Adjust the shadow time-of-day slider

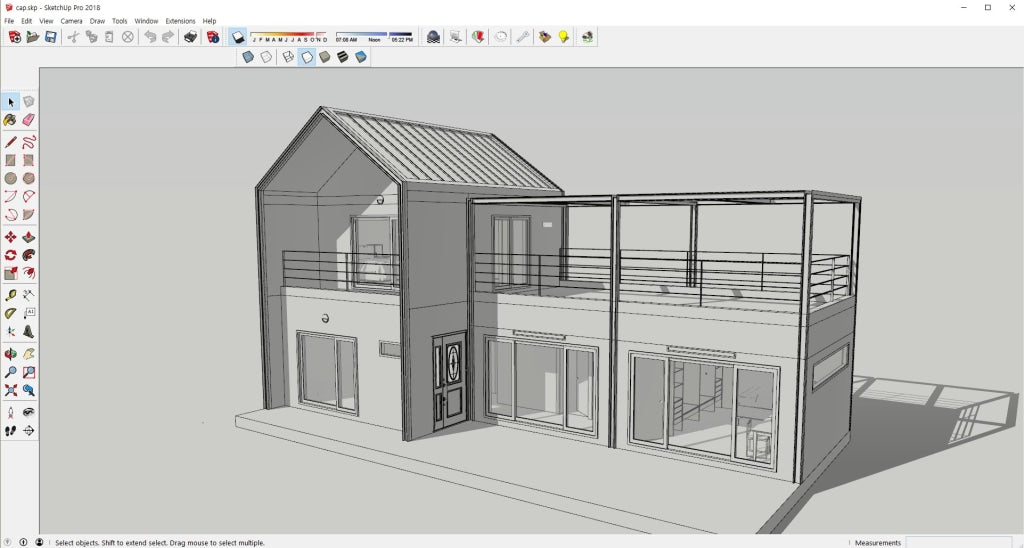[375, 37]
